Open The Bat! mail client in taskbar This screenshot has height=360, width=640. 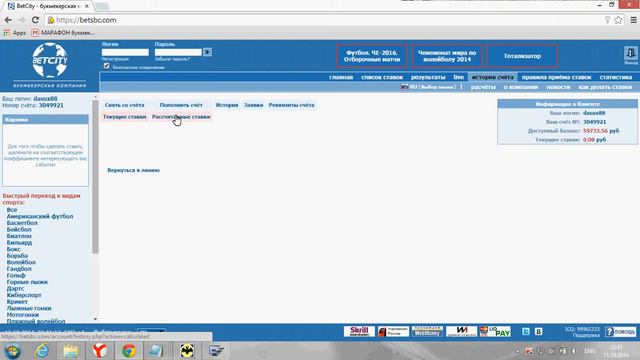tap(187, 351)
